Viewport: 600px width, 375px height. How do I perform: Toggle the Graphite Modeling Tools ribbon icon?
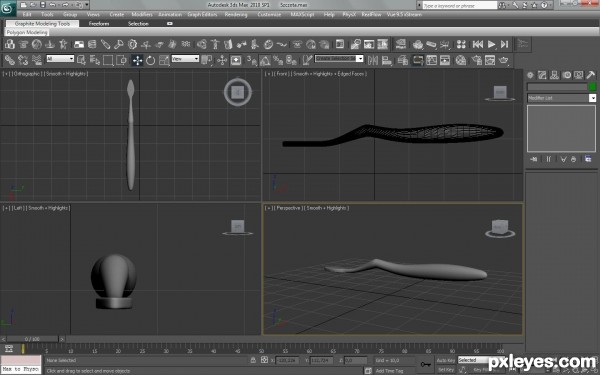(417, 60)
